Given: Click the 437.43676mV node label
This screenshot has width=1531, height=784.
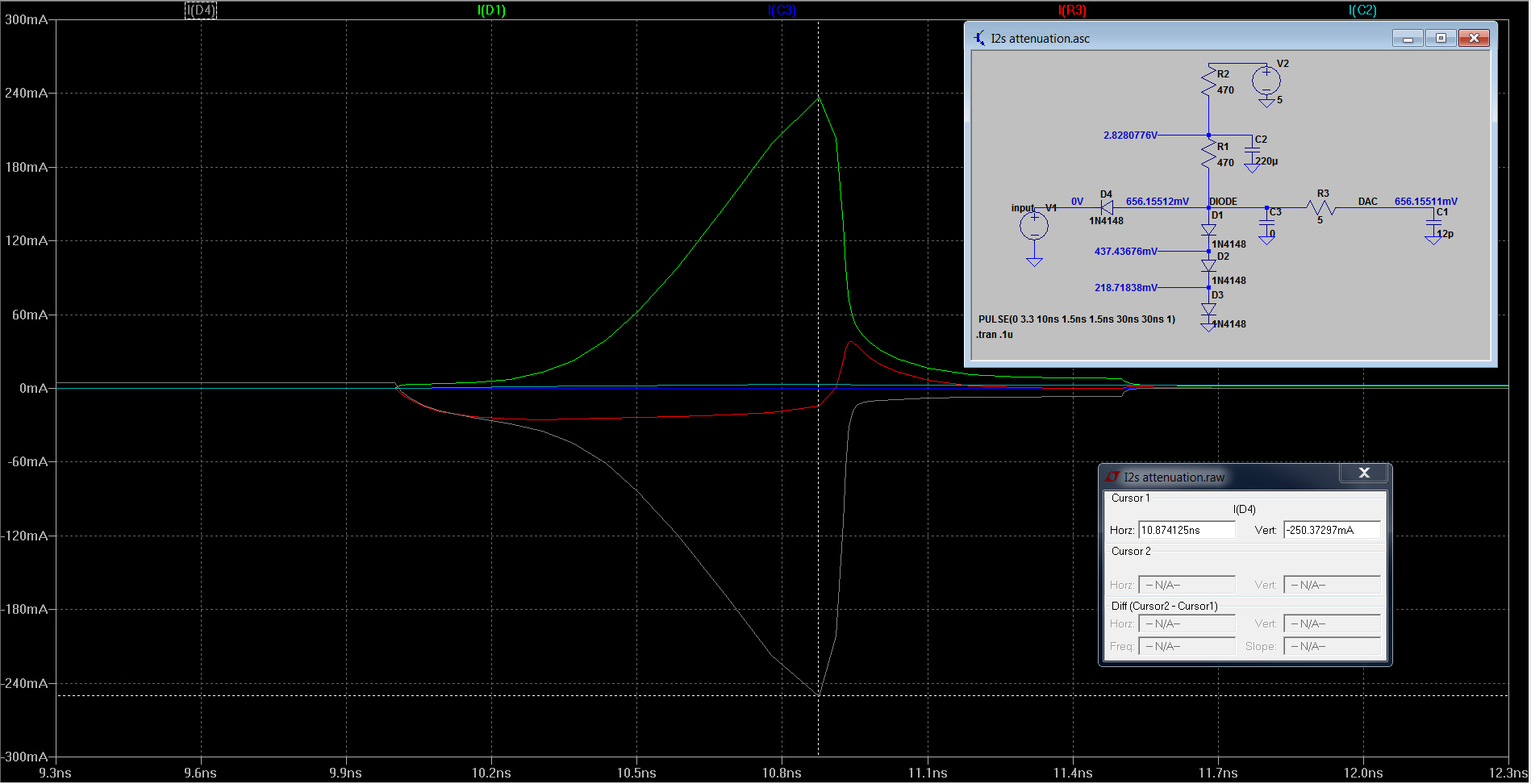Looking at the screenshot, I should [1125, 252].
